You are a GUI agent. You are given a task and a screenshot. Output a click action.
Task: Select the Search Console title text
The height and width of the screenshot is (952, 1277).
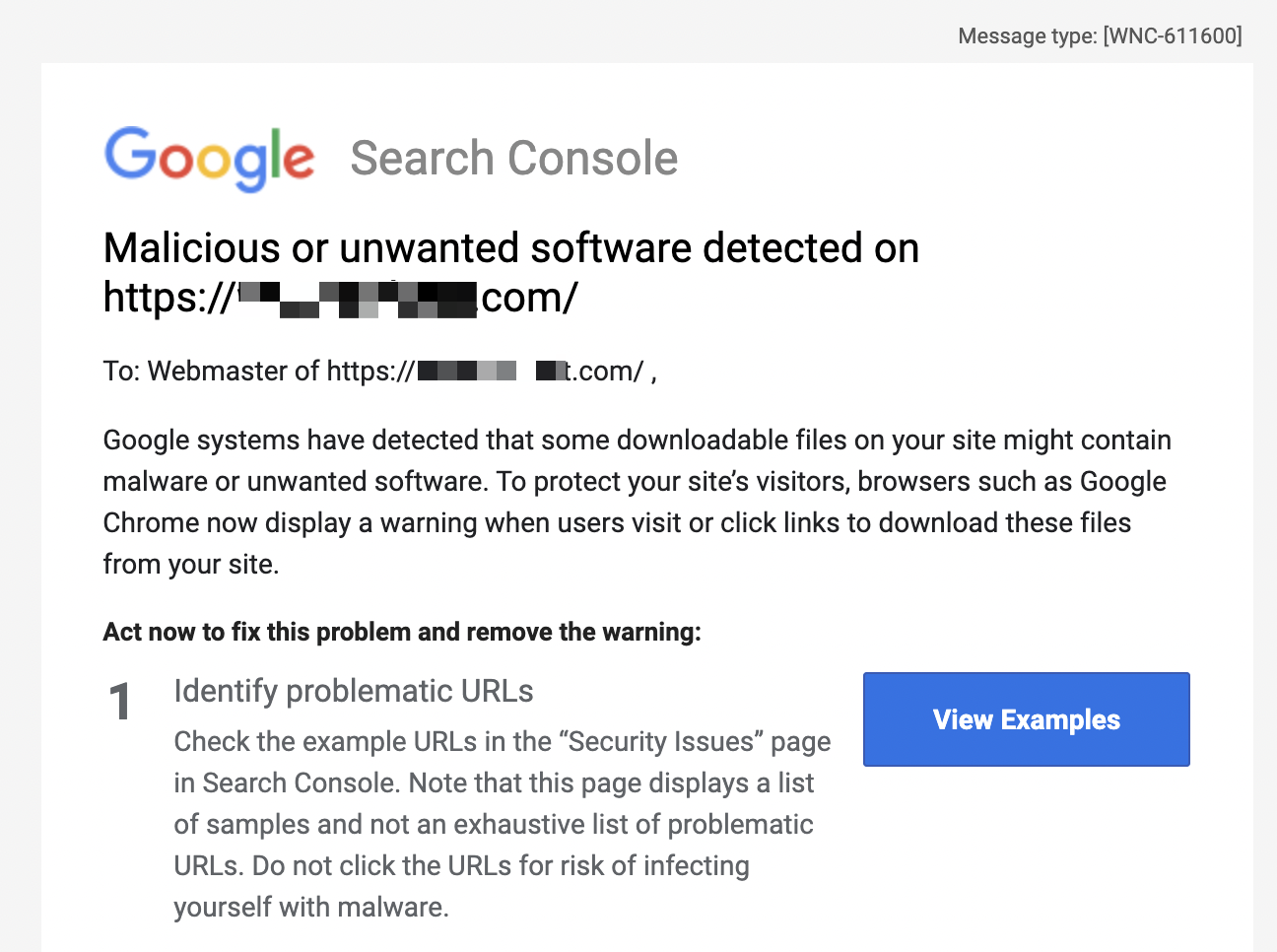(514, 158)
